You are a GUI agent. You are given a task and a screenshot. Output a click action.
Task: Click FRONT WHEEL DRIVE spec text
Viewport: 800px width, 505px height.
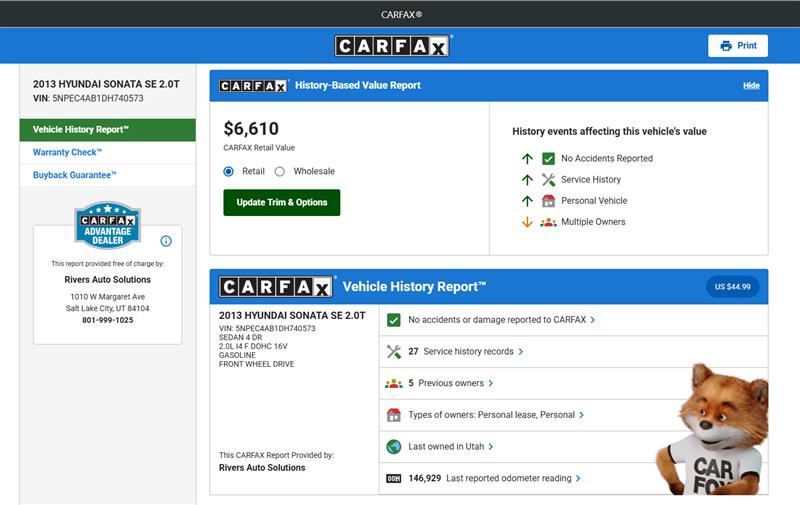pos(257,364)
